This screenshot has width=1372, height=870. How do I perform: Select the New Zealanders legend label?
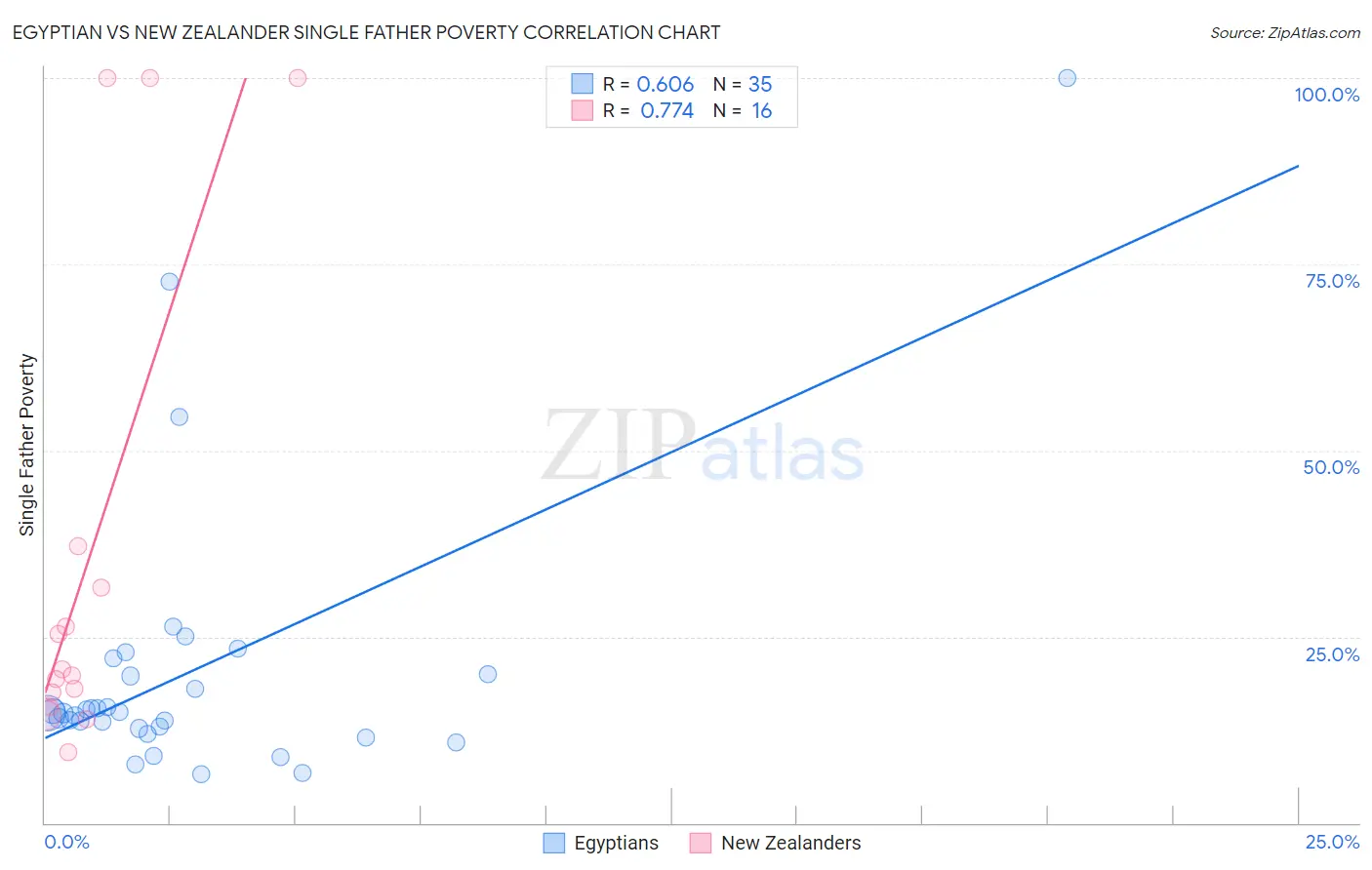[791, 843]
